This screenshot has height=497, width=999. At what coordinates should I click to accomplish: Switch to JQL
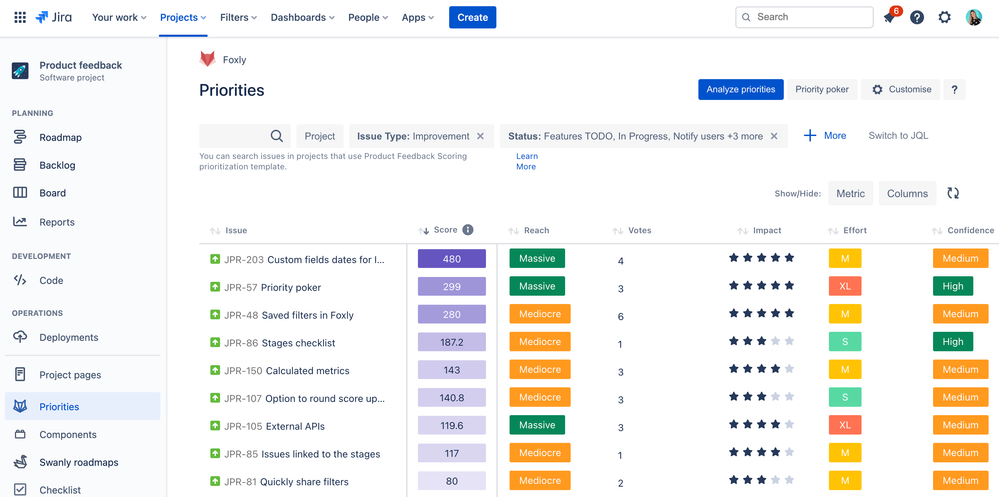(x=898, y=136)
